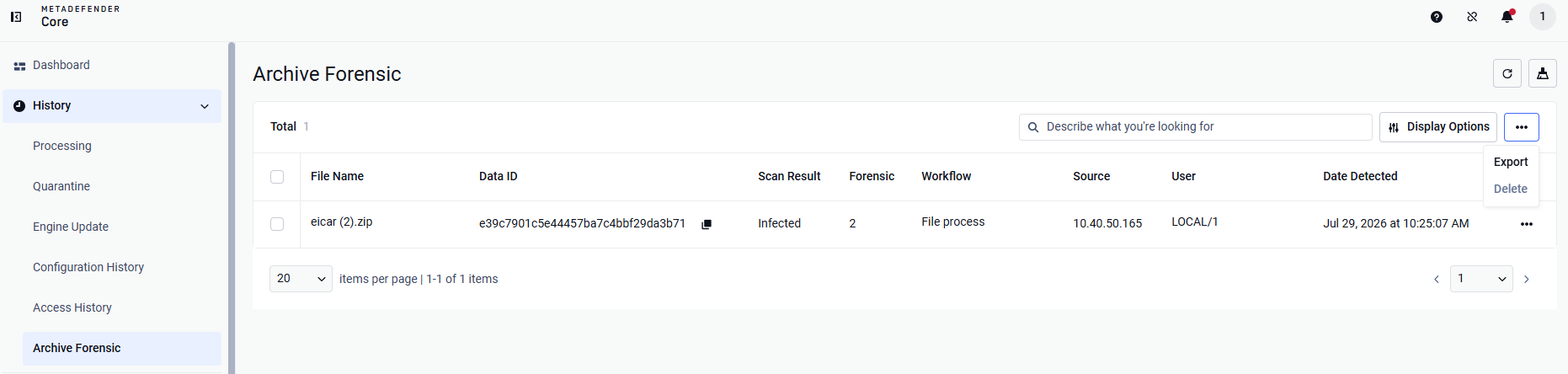Open Quarantine in the sidebar
1568x374 pixels.
[61, 186]
